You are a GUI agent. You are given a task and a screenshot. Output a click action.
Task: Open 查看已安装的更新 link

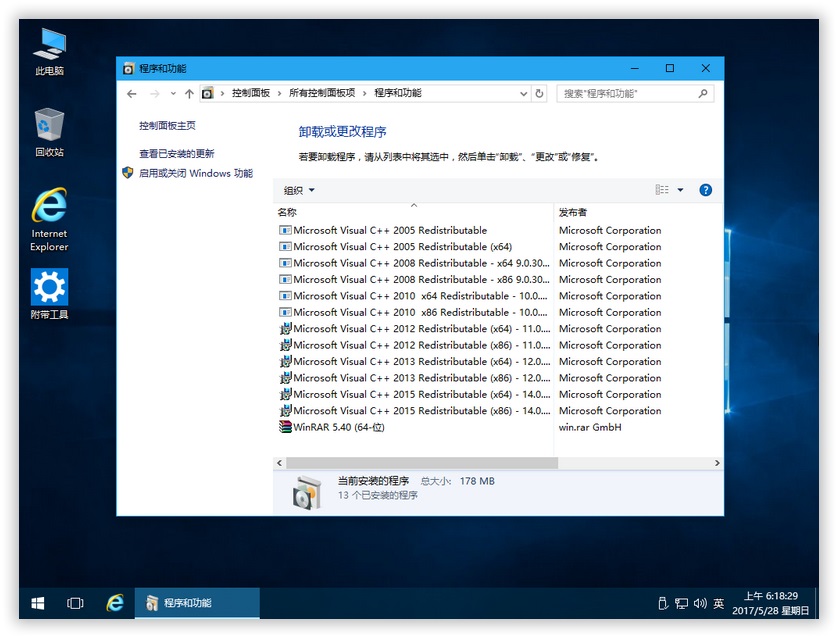pos(176,154)
